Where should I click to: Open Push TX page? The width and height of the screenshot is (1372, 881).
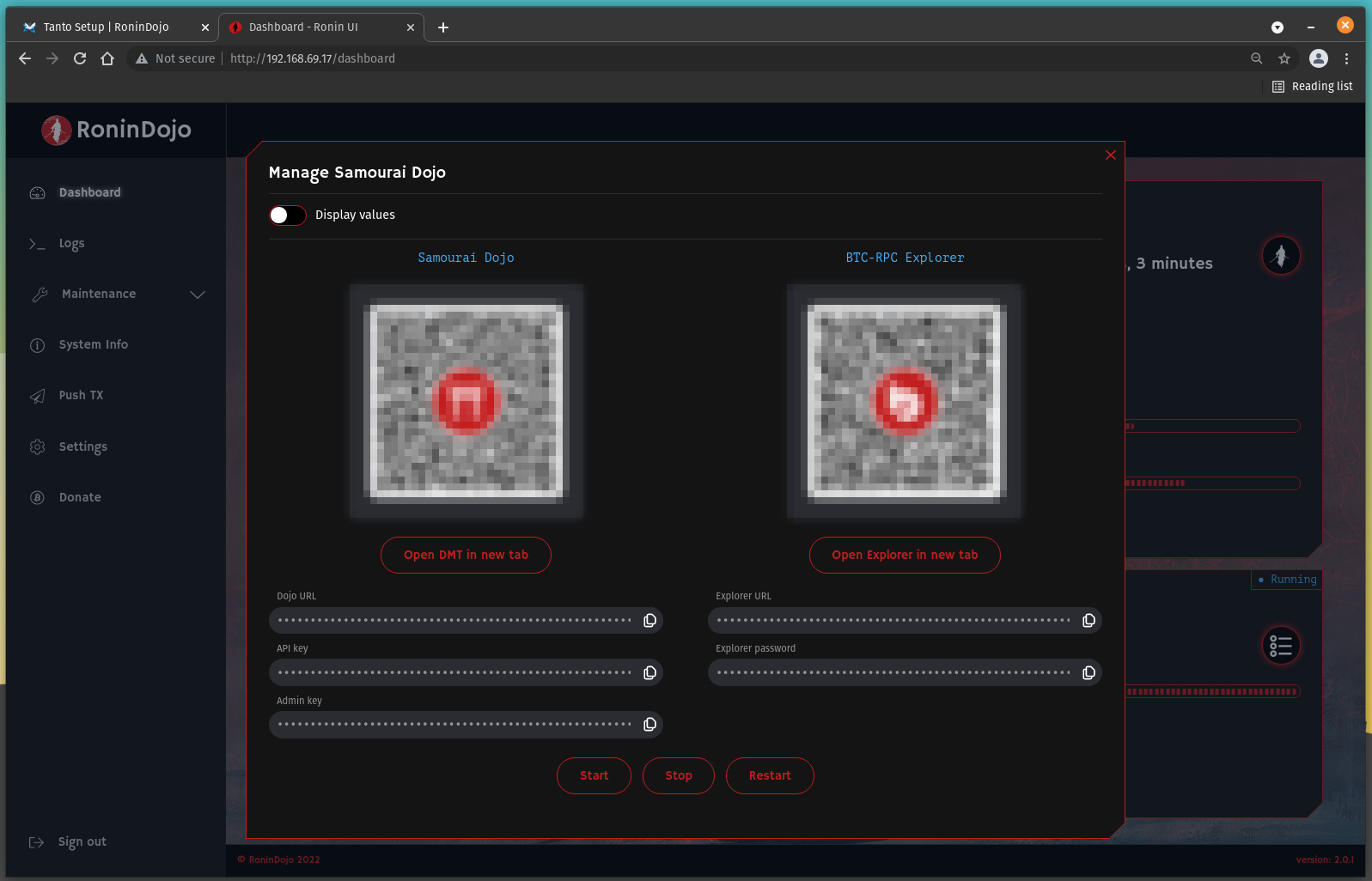[81, 395]
